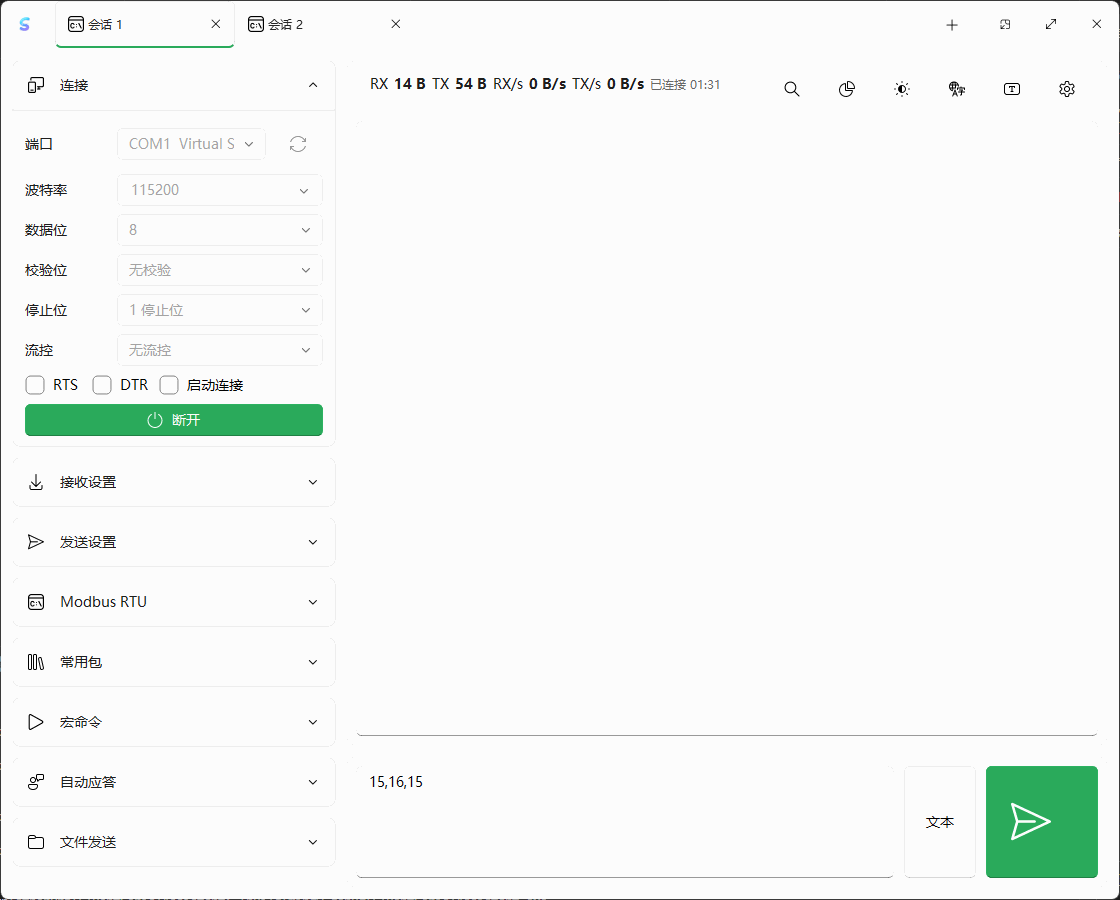Expand the 常用包 section
1120x900 pixels.
[x=174, y=662]
